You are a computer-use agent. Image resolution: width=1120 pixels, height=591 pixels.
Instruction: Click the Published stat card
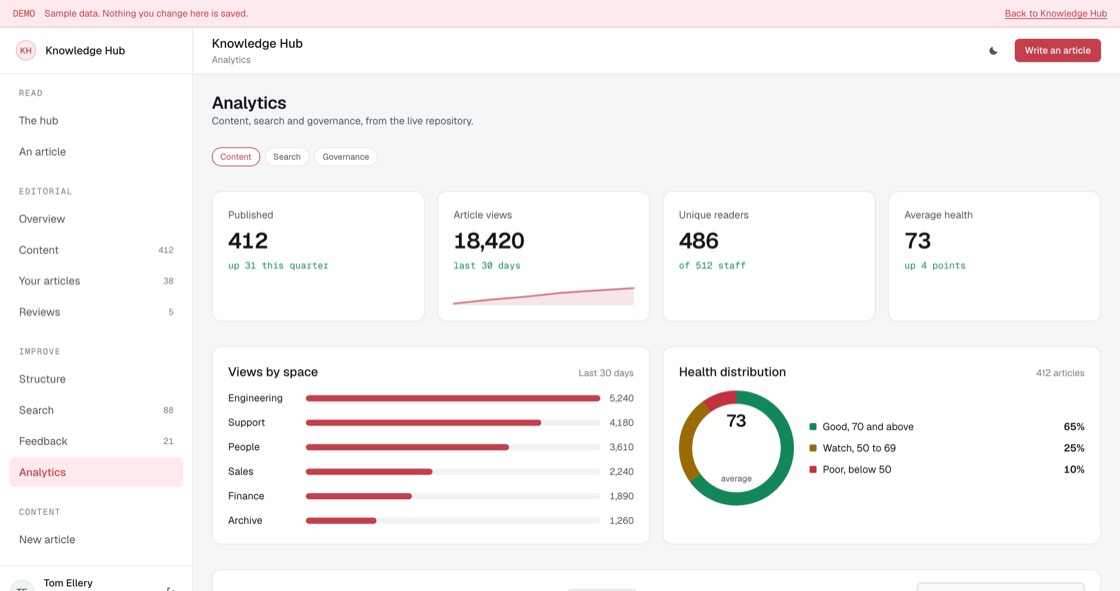coord(318,256)
